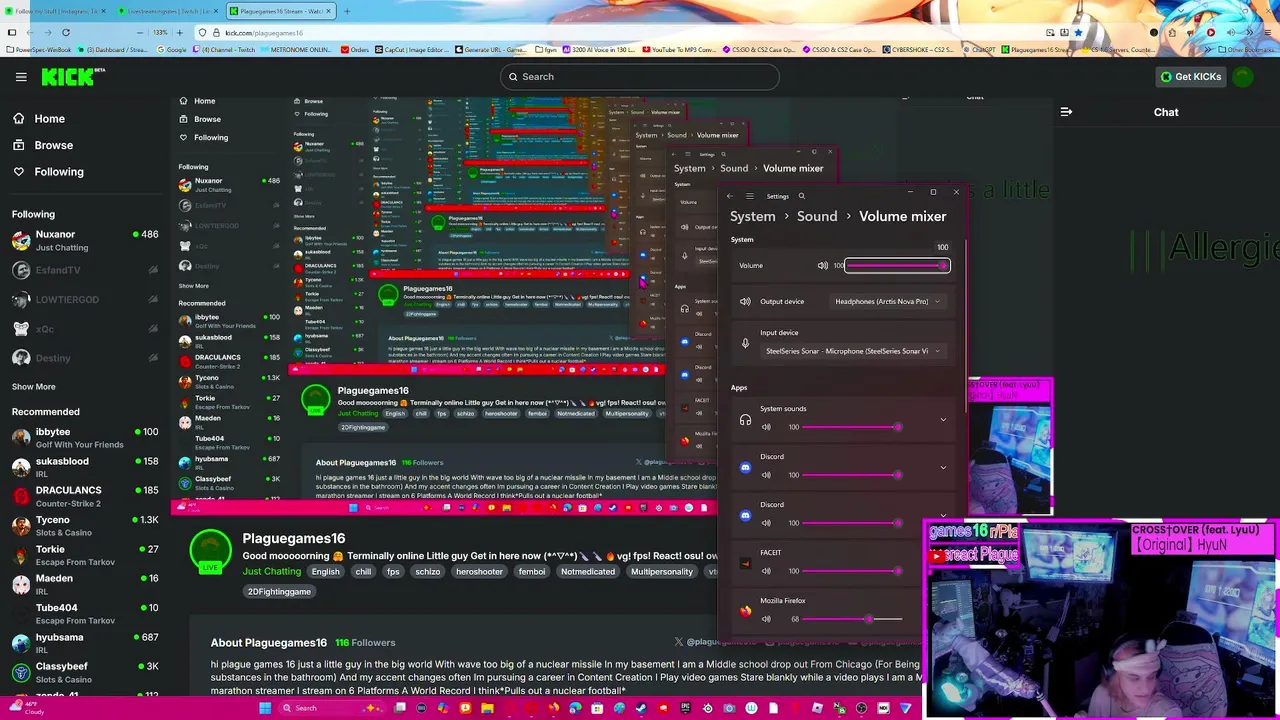Viewport: 1280px width, 720px height.
Task: Reload the page with the browser refresh icon
Action: [66, 32]
